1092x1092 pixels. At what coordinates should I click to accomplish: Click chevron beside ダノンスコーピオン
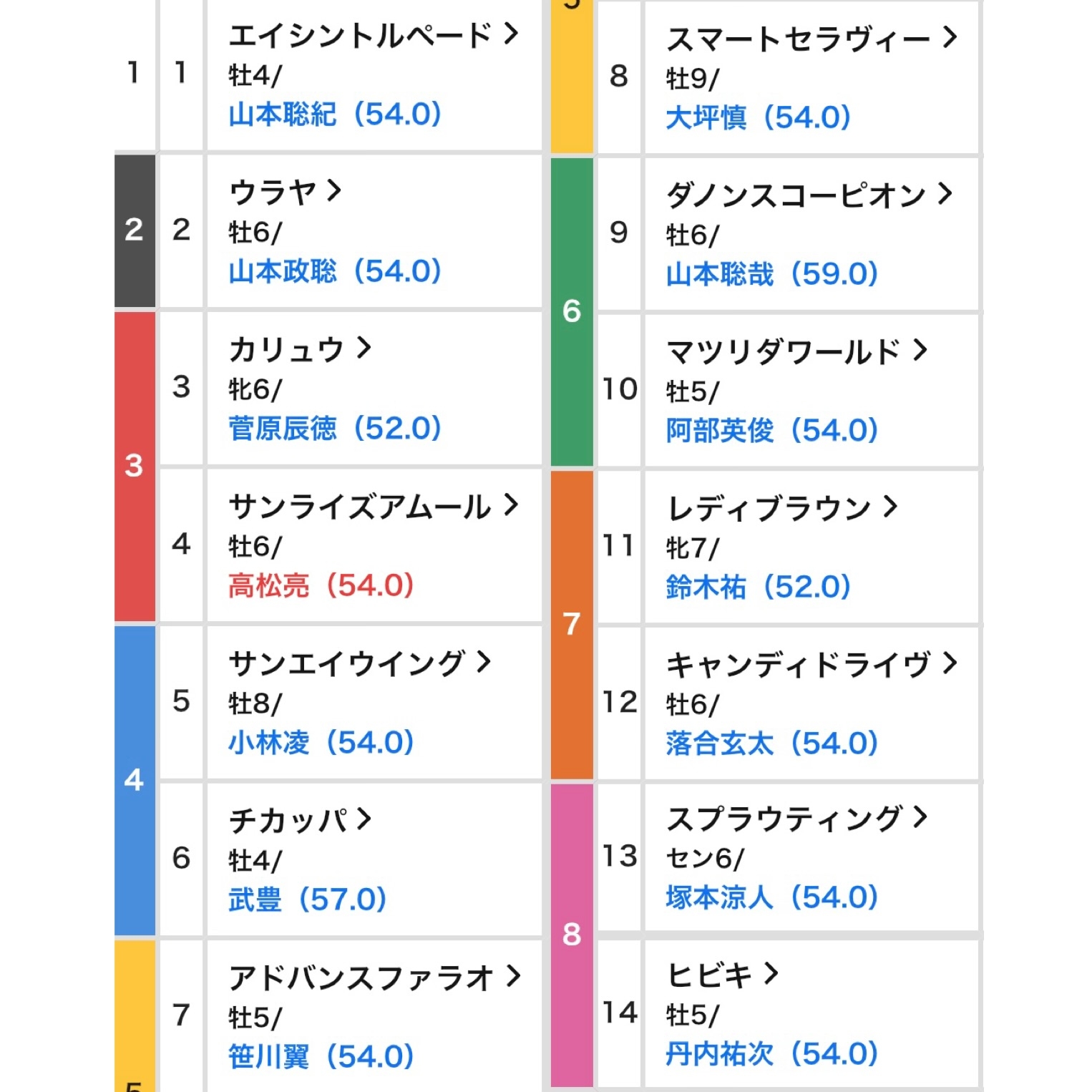(x=945, y=193)
